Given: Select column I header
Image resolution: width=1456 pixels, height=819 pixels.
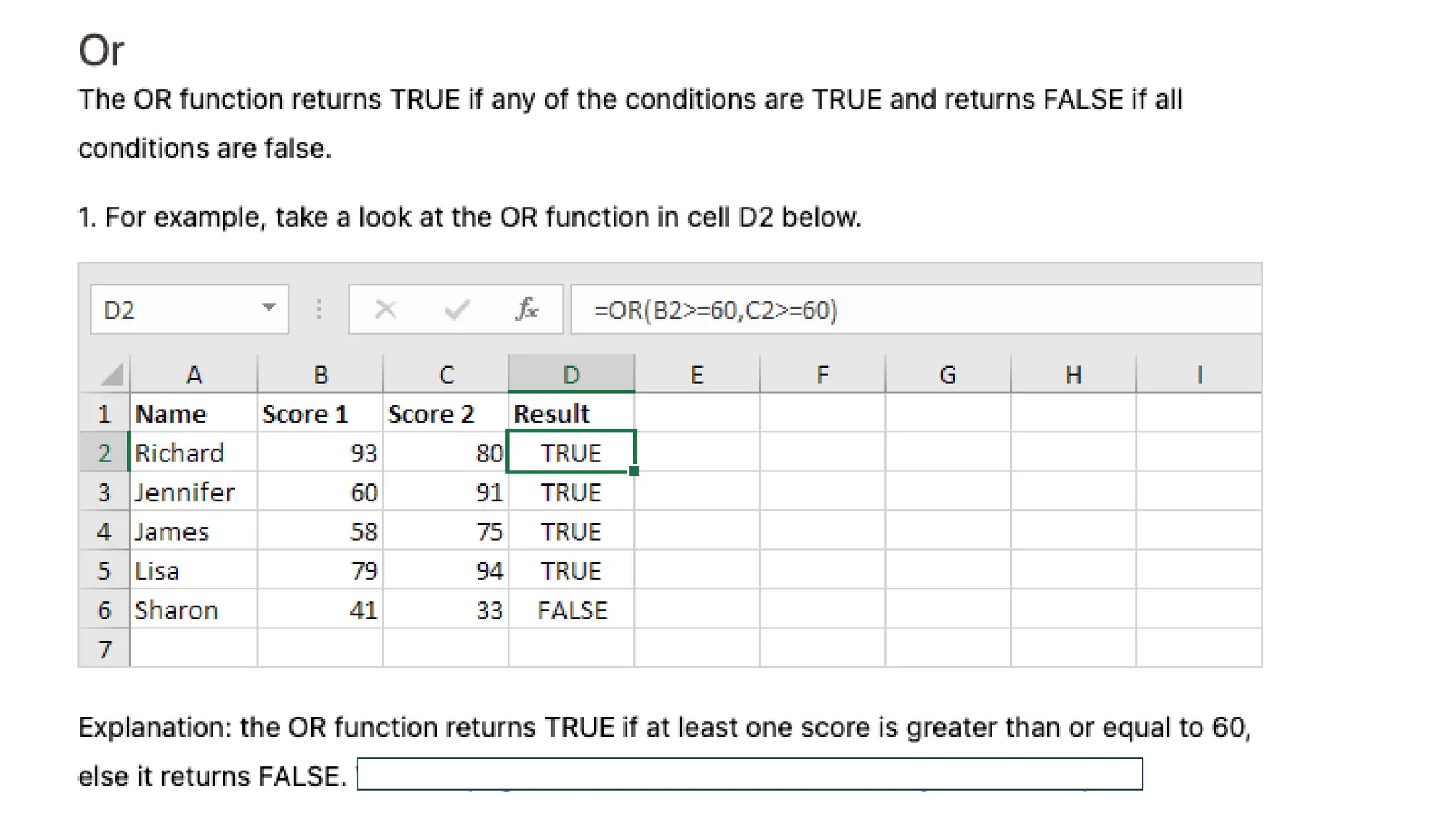Looking at the screenshot, I should (x=1199, y=374).
